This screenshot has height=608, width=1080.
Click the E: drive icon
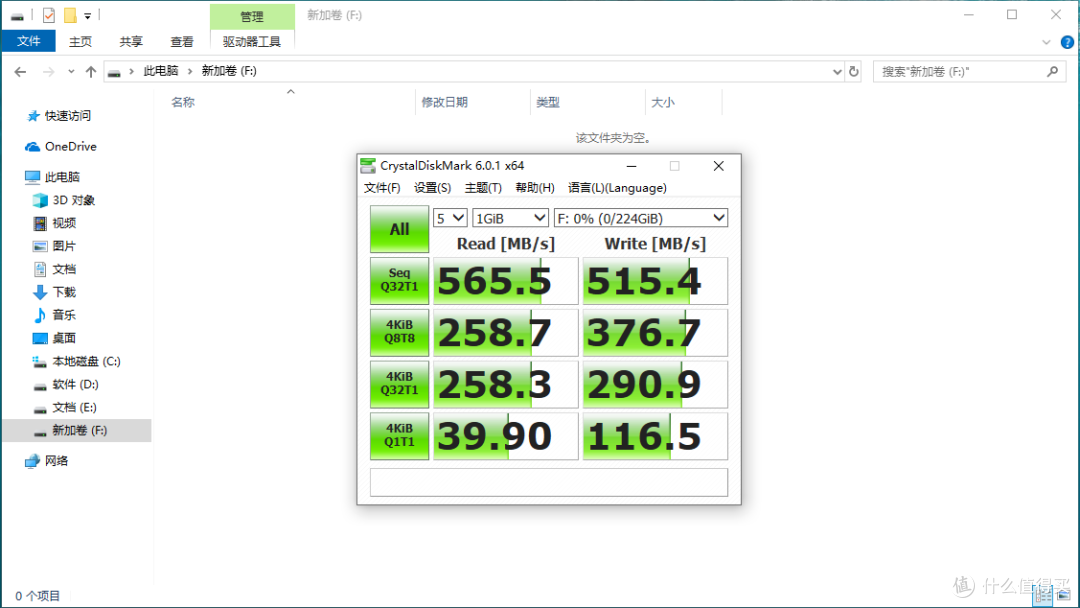(x=40, y=408)
